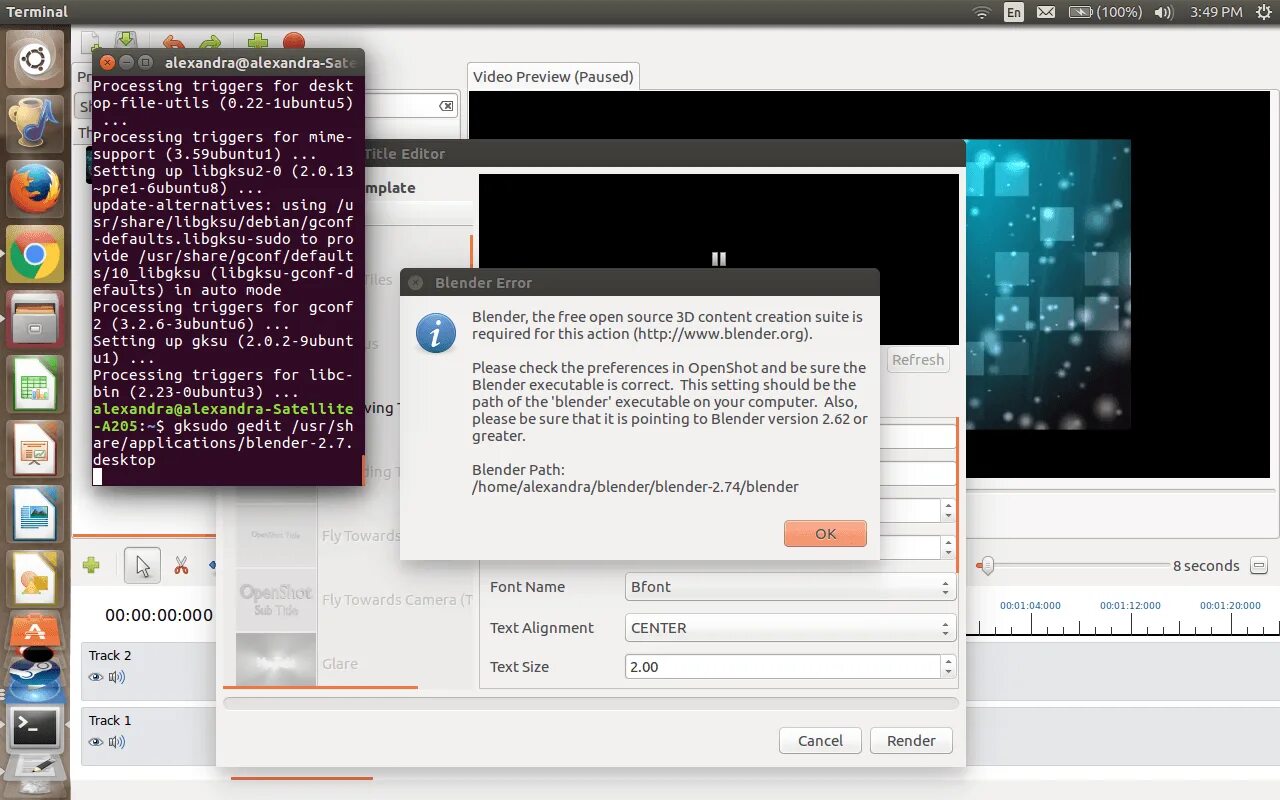The height and width of the screenshot is (800, 1280).
Task: Switch to Terminal via dock icon
Action: click(x=35, y=729)
